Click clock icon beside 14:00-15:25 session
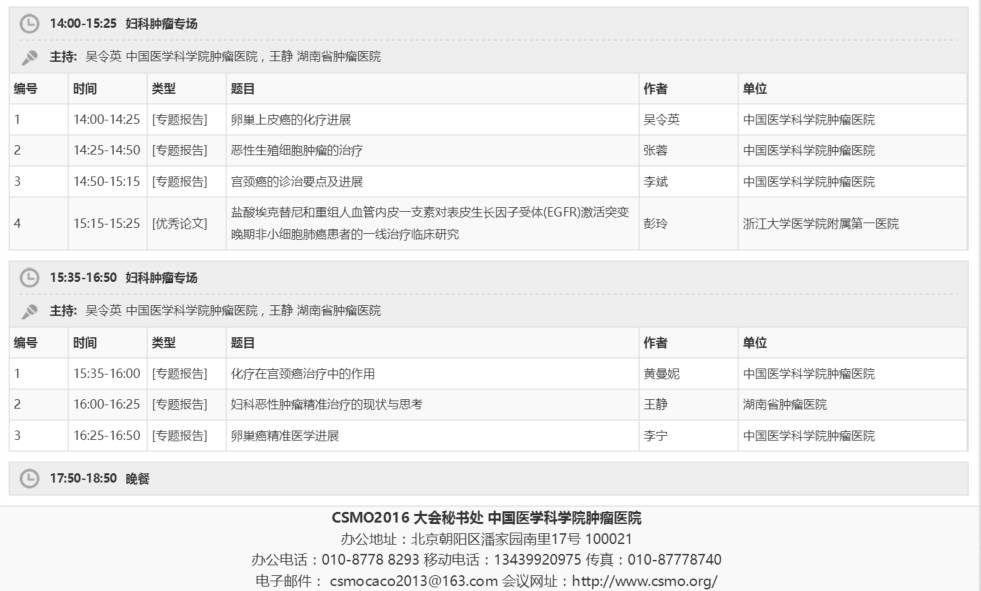981x591 pixels. [x=29, y=24]
